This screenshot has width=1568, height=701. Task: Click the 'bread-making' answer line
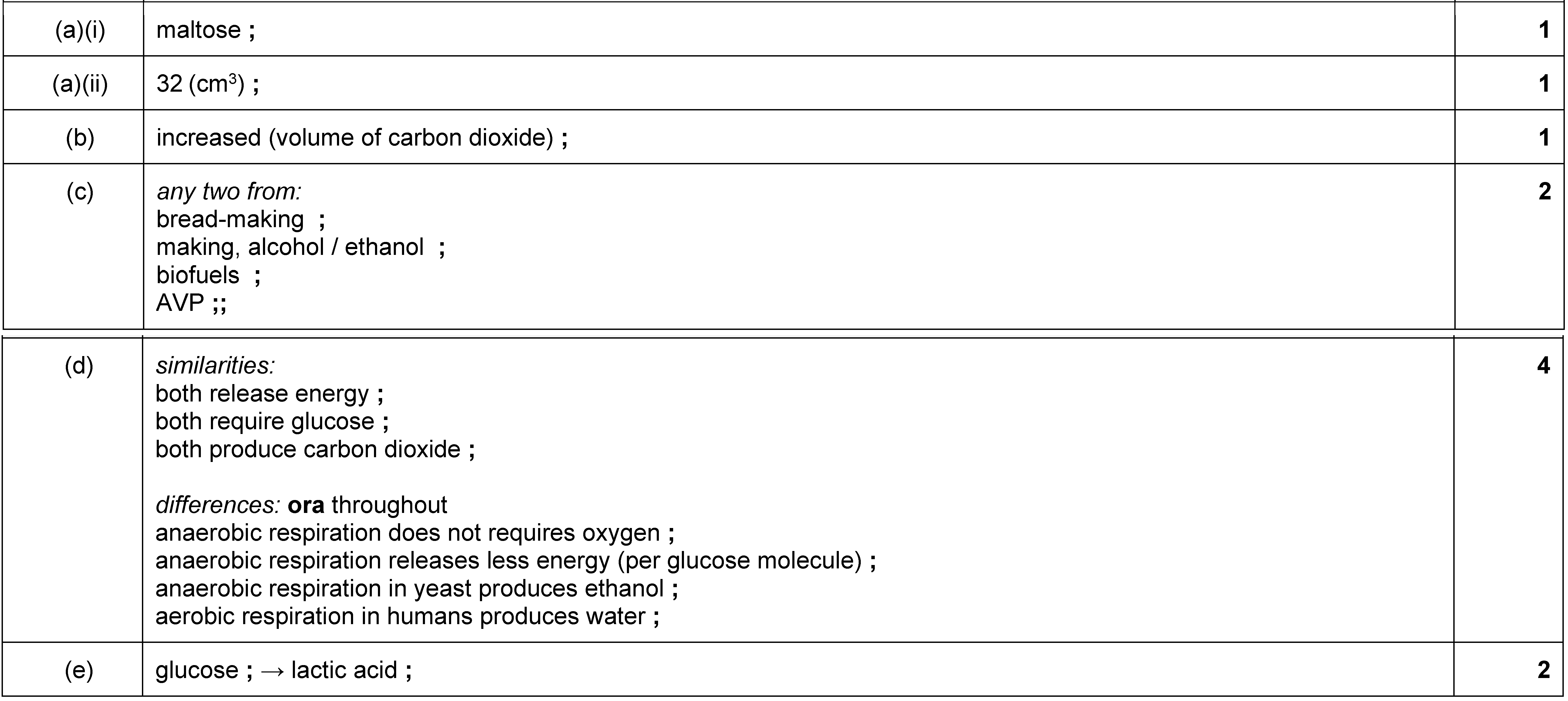click(x=230, y=219)
